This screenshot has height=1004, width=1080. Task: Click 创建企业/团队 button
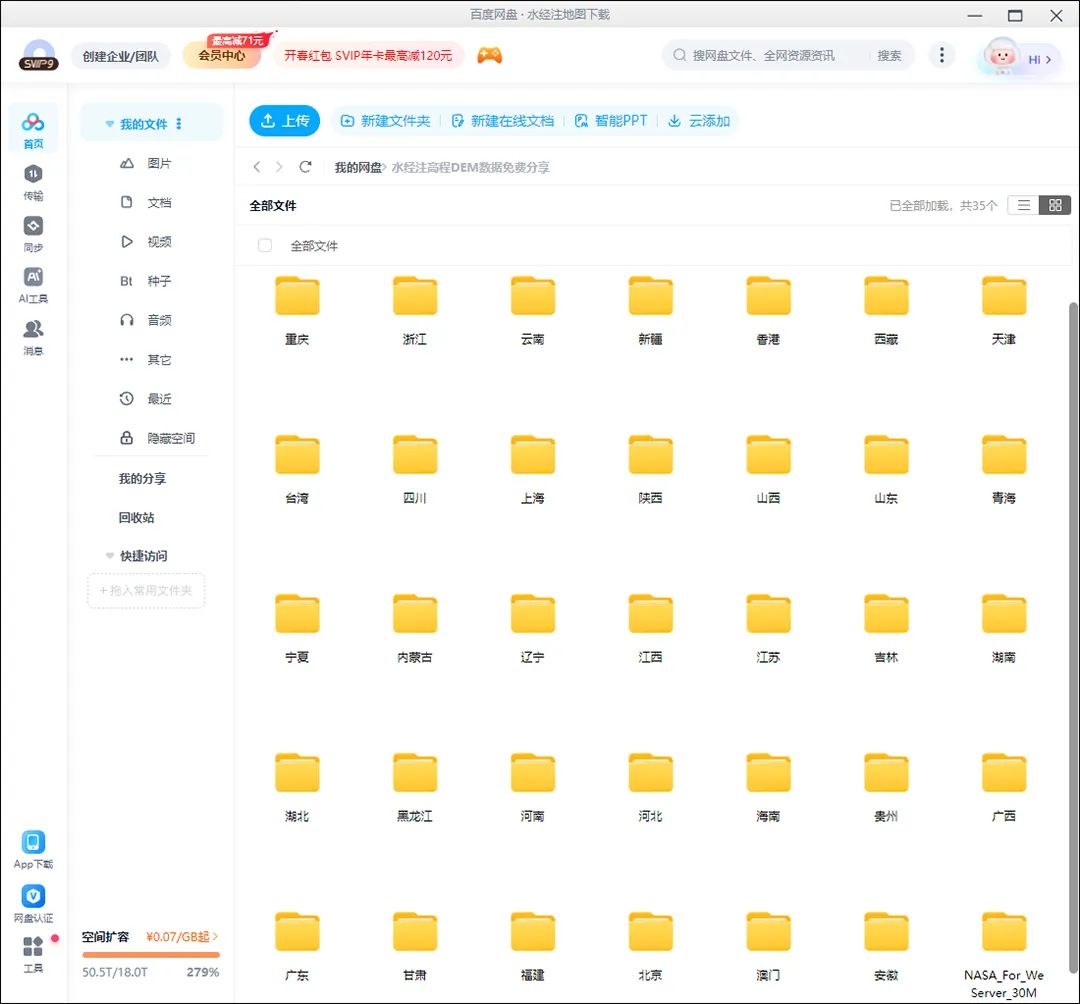tap(121, 56)
